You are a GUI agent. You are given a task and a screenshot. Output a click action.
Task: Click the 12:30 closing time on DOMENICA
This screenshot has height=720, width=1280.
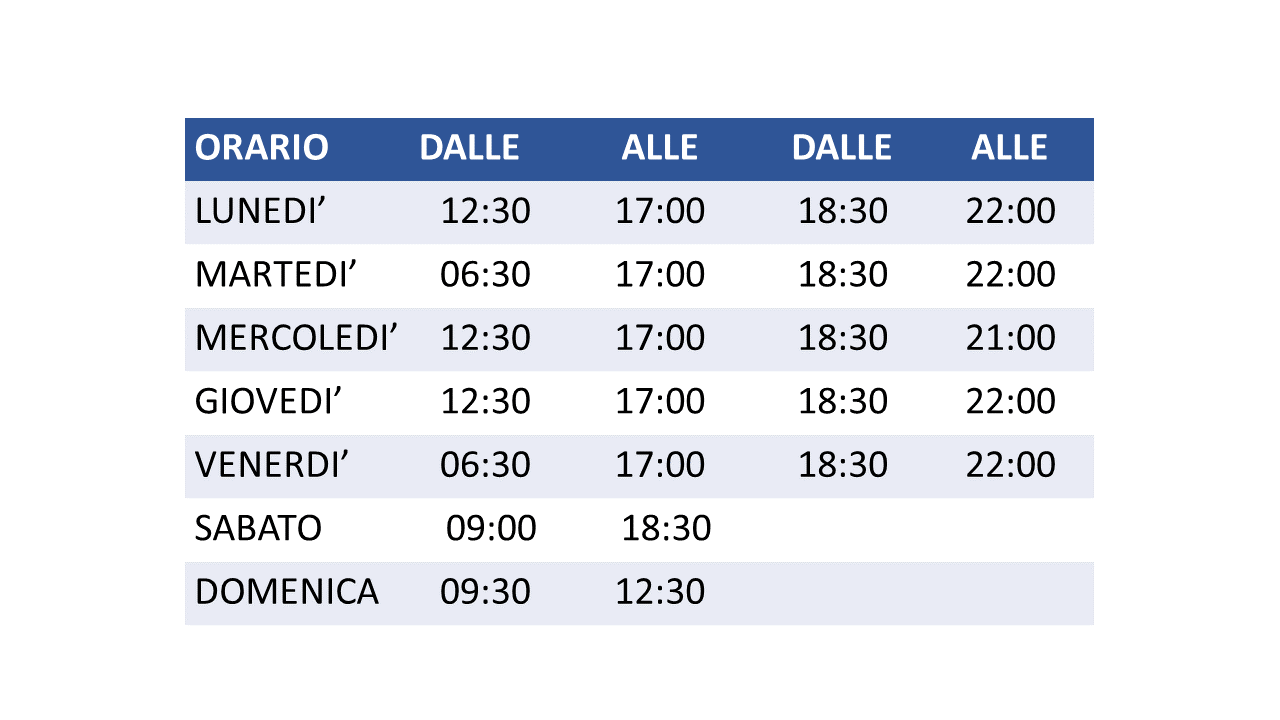coord(660,591)
